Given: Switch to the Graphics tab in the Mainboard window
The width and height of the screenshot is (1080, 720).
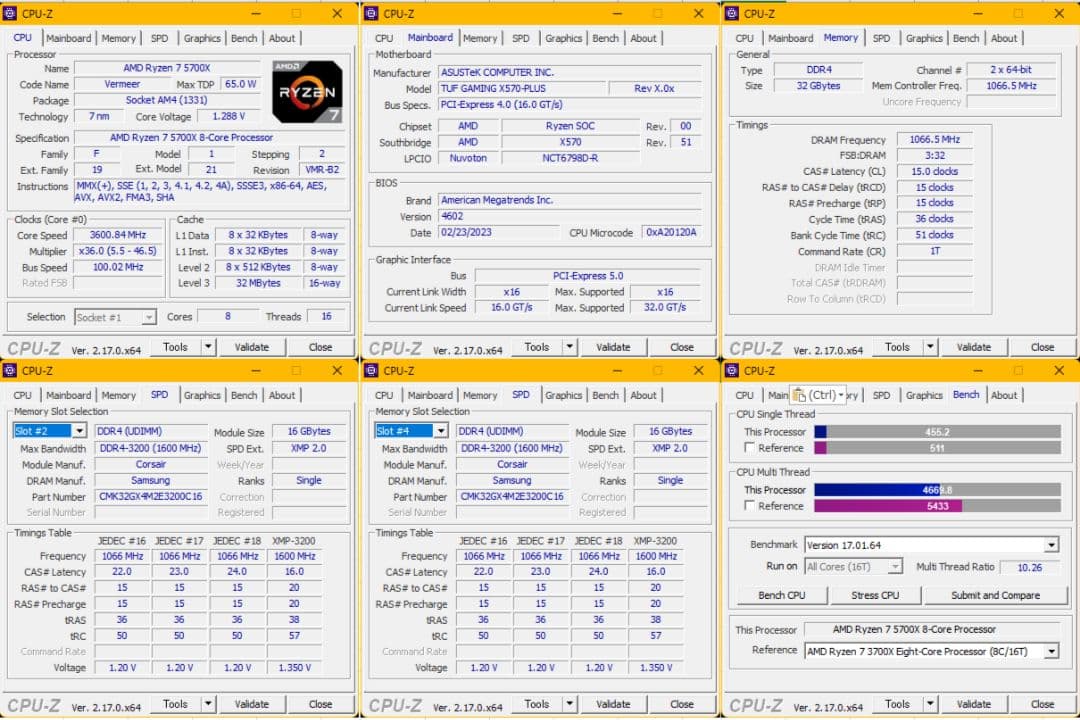Looking at the screenshot, I should [563, 38].
